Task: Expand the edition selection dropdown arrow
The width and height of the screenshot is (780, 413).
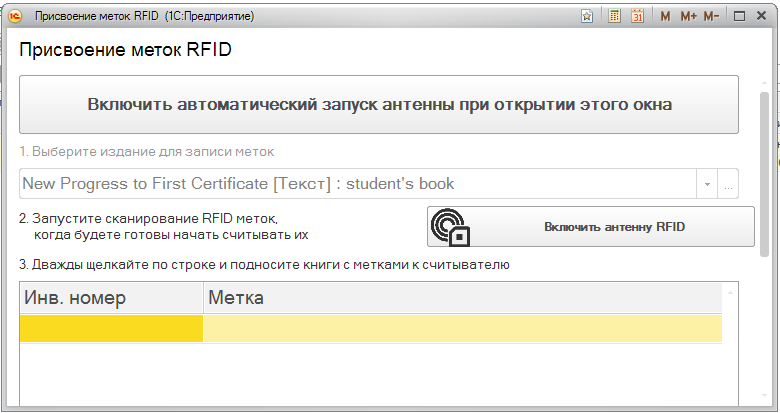Action: [707, 185]
